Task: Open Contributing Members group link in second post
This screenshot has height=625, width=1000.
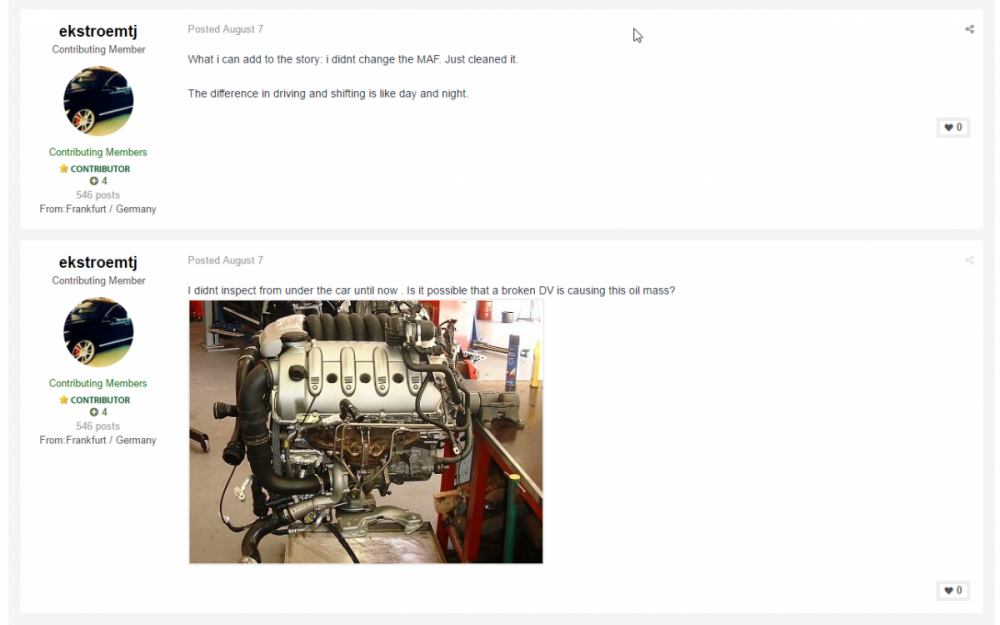Action: pos(98,383)
